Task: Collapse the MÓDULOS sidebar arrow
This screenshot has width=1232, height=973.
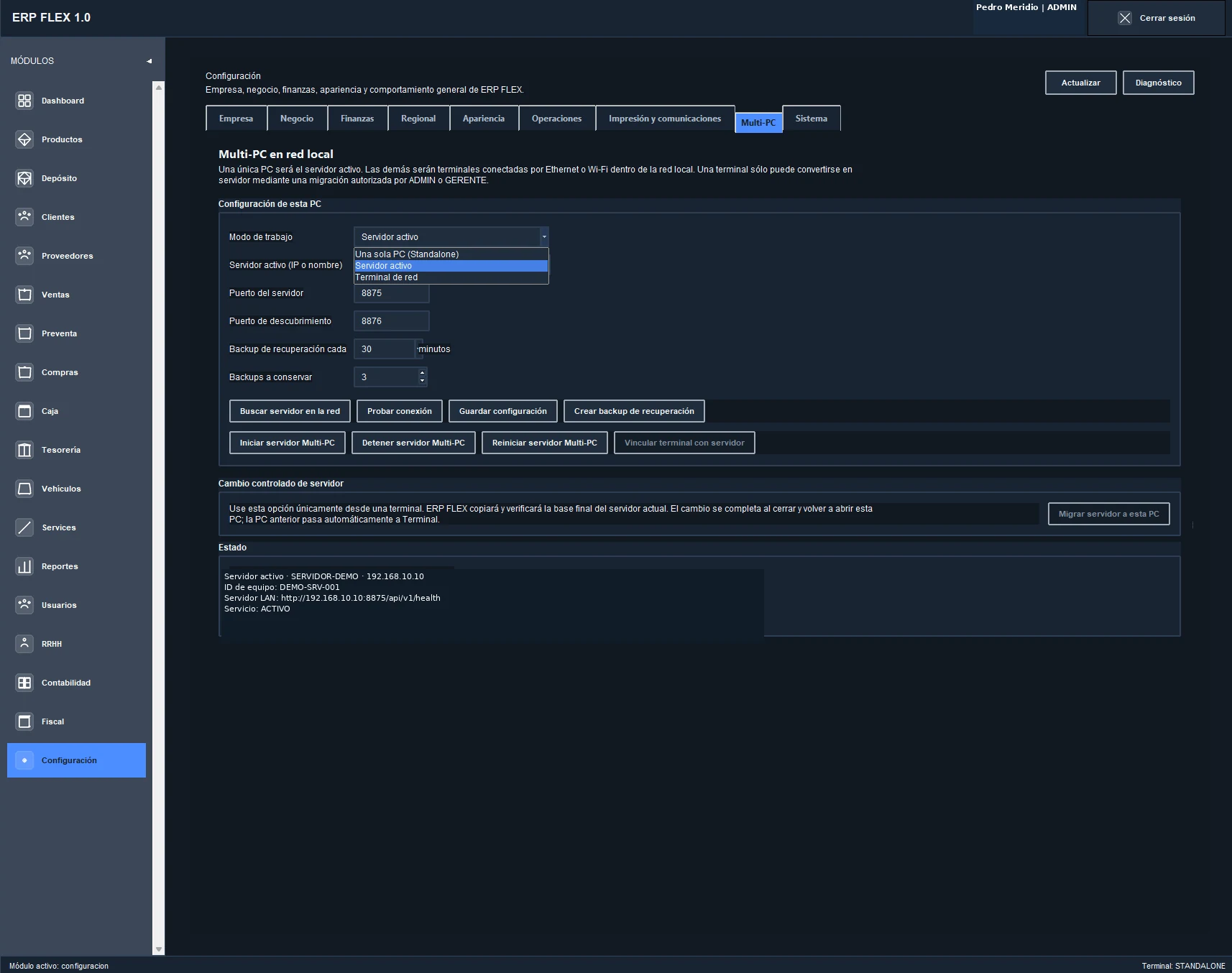Action: pos(150,61)
